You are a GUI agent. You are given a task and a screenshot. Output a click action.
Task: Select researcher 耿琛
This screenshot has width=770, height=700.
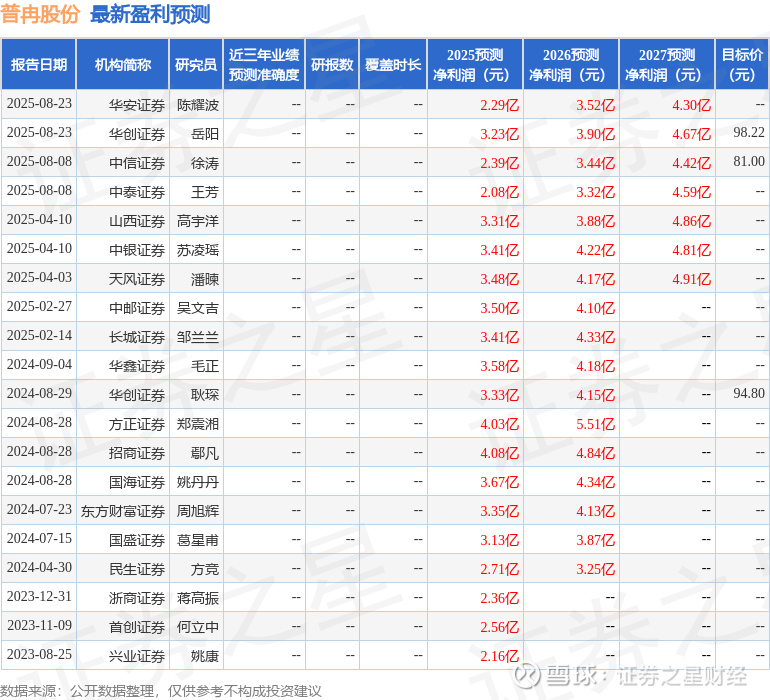[205, 394]
